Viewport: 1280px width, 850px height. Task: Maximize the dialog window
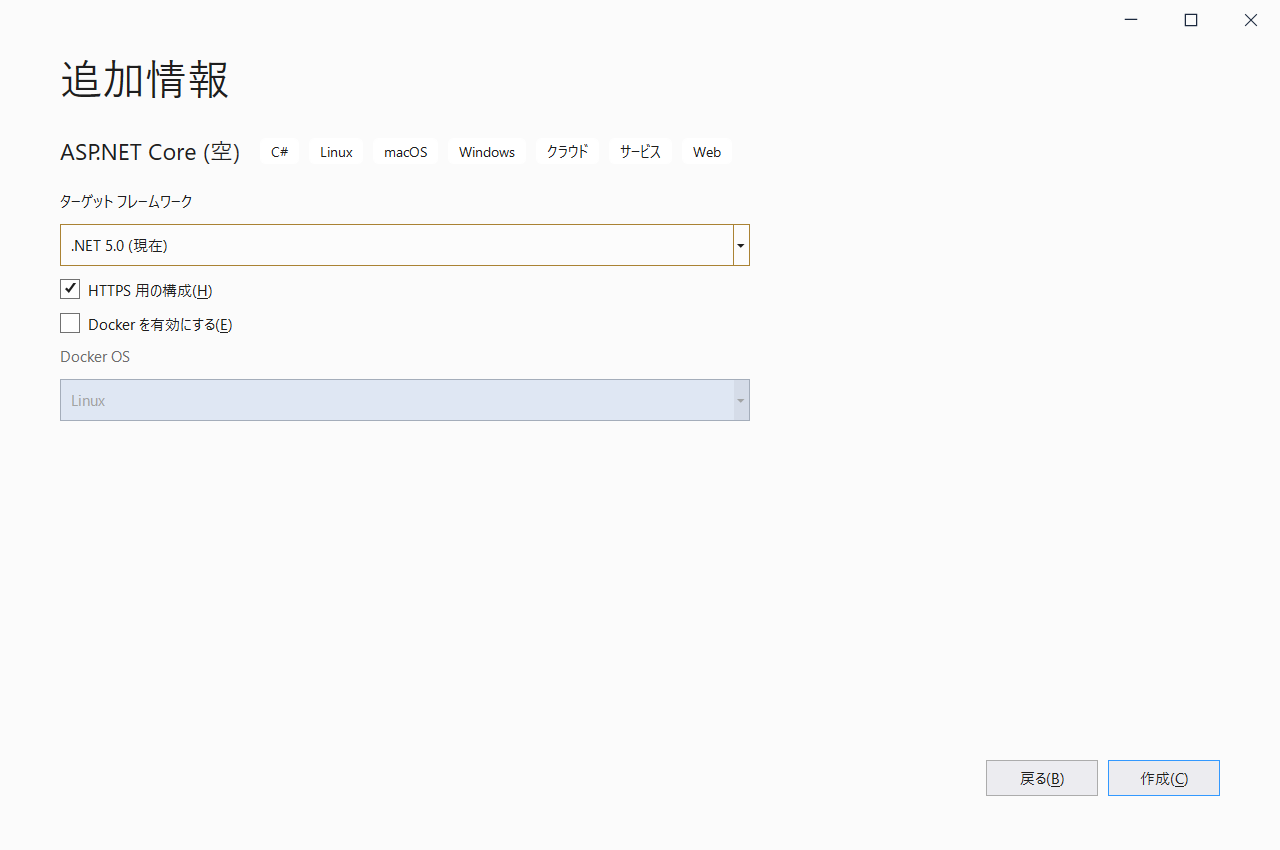pos(1191,20)
